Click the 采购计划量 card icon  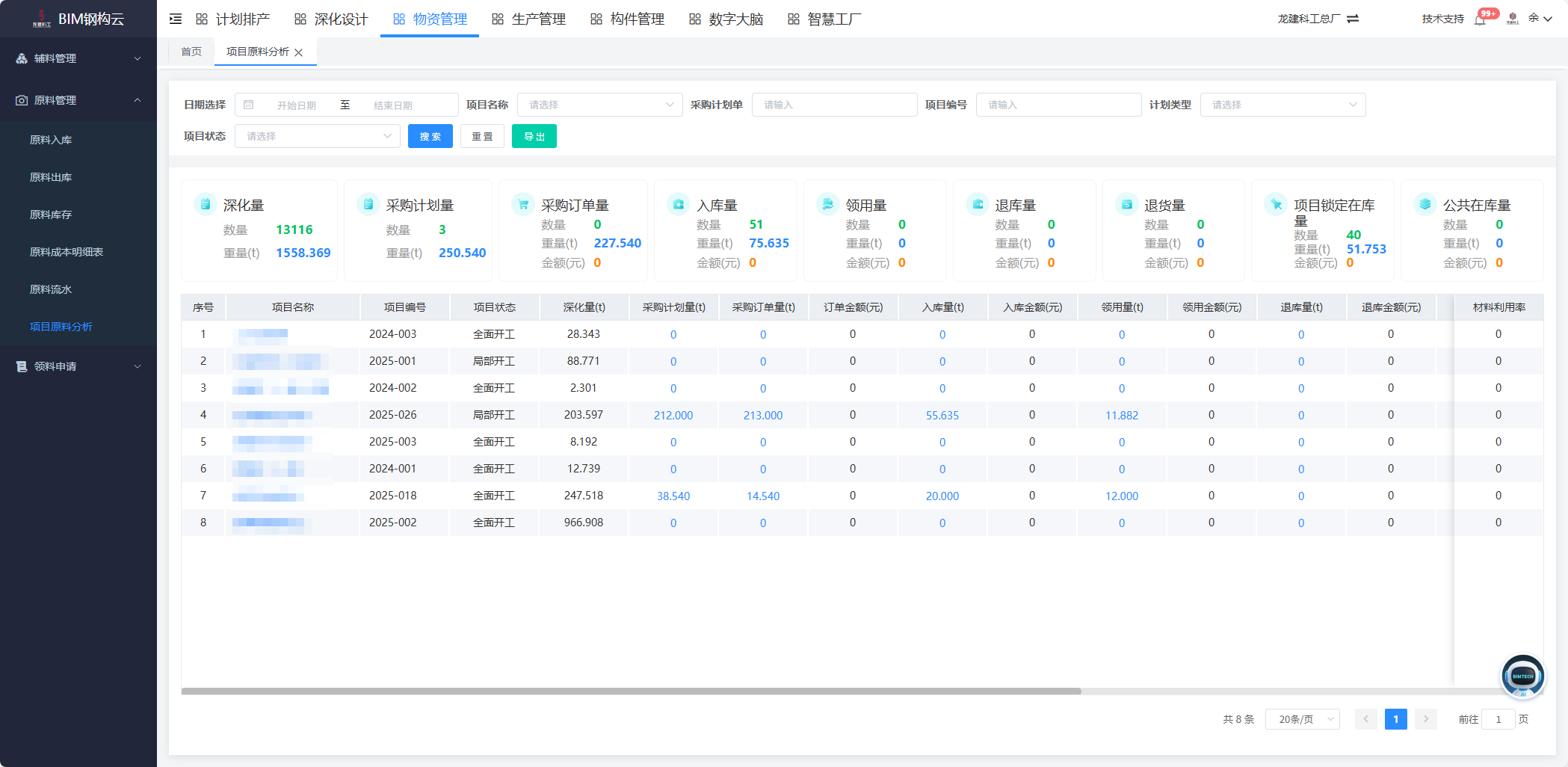tap(368, 204)
